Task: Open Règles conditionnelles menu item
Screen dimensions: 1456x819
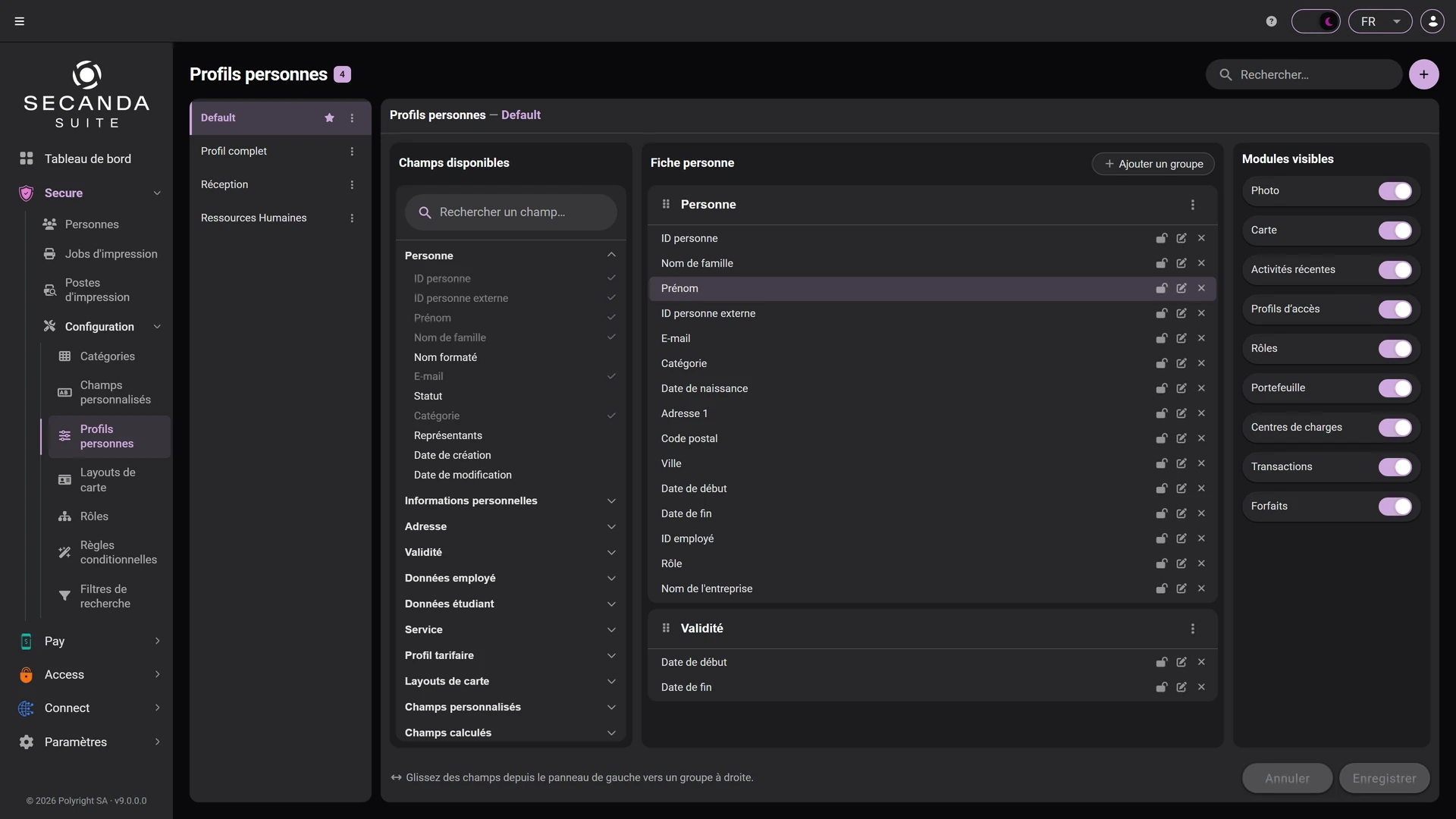Action: click(x=109, y=553)
